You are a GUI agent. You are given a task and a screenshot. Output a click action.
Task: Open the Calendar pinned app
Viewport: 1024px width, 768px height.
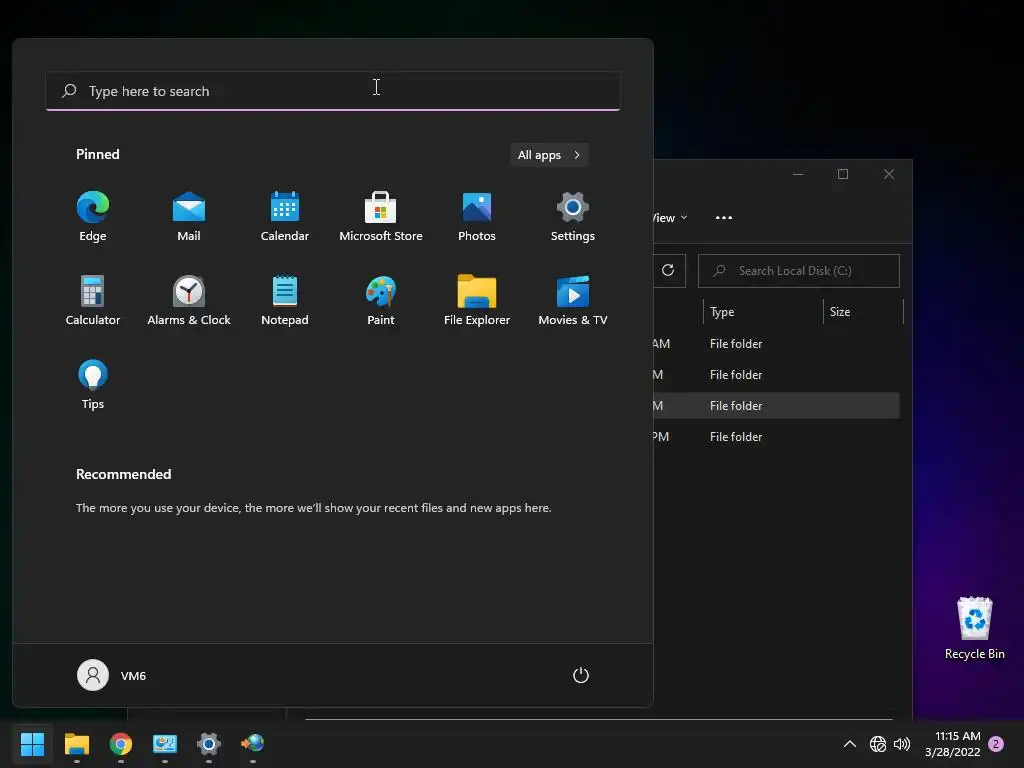pos(285,217)
